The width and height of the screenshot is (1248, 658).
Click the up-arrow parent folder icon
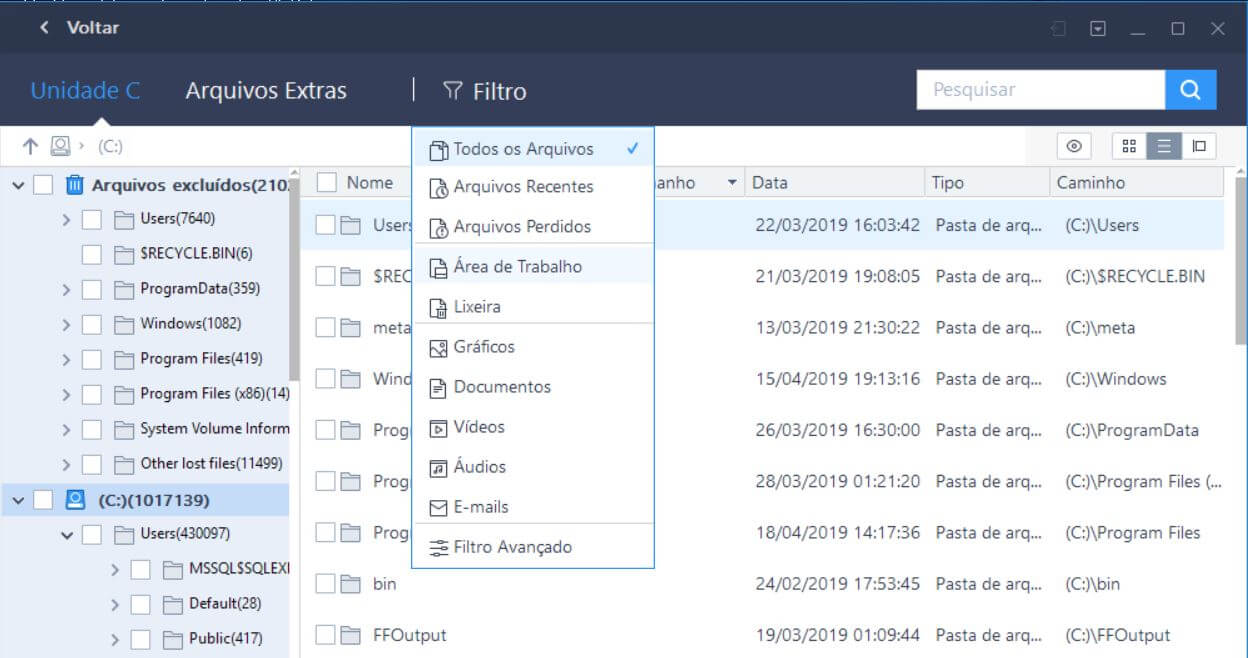click(x=30, y=147)
